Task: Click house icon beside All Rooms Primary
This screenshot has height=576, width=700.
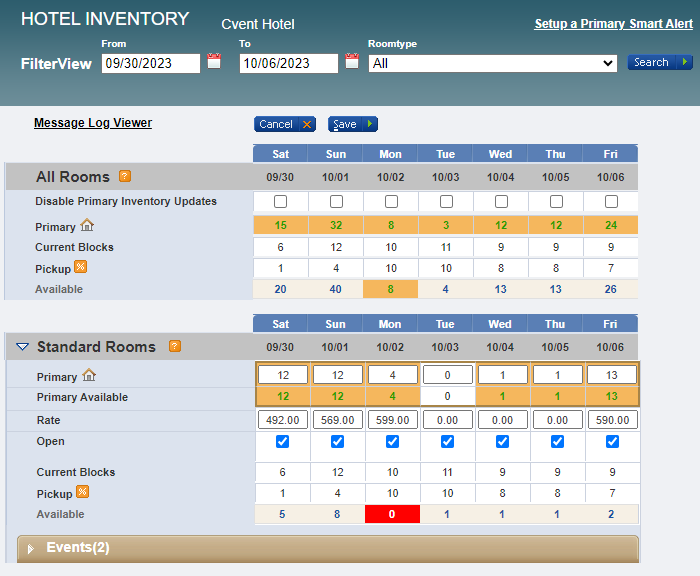Action: (87, 226)
